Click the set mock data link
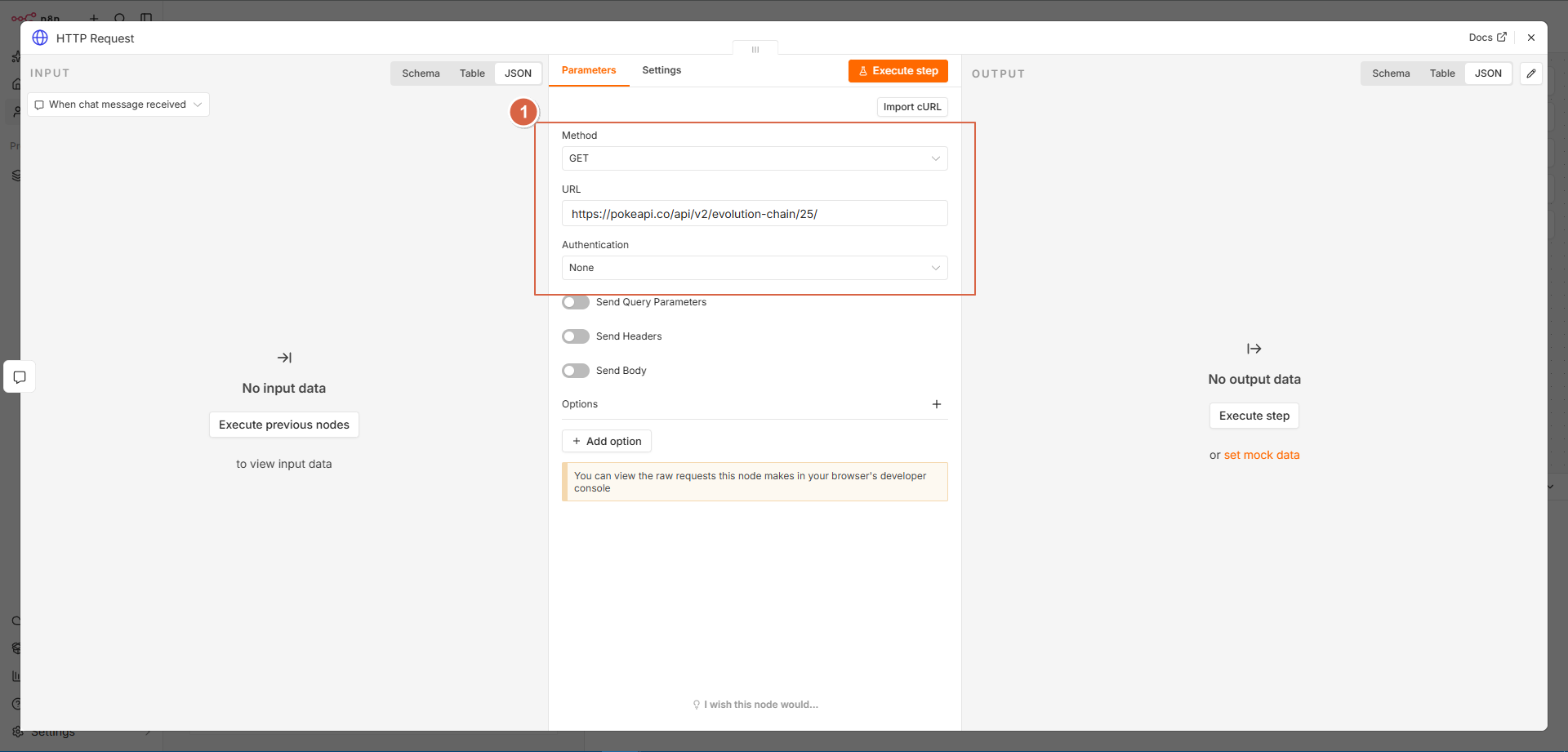This screenshot has width=1568, height=752. pyautogui.click(x=1262, y=455)
